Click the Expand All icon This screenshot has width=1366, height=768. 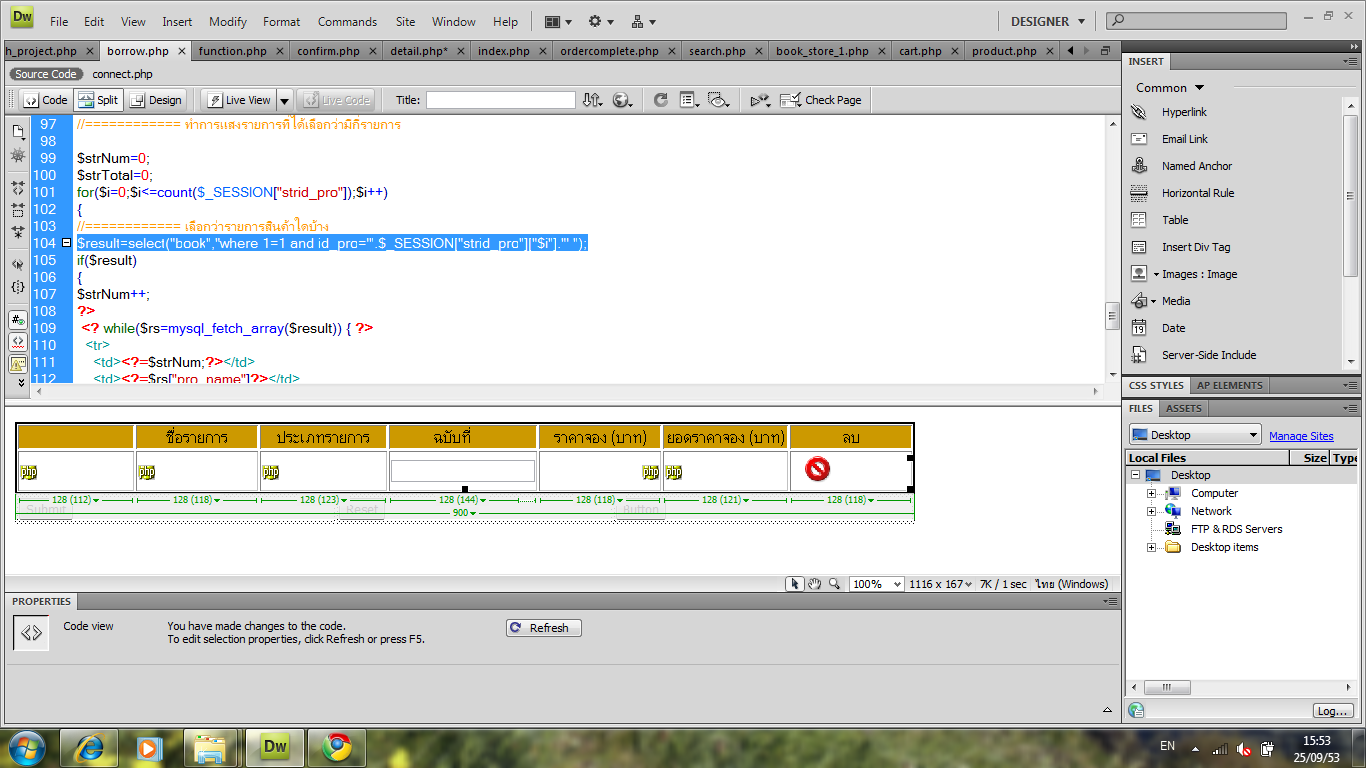(x=18, y=233)
